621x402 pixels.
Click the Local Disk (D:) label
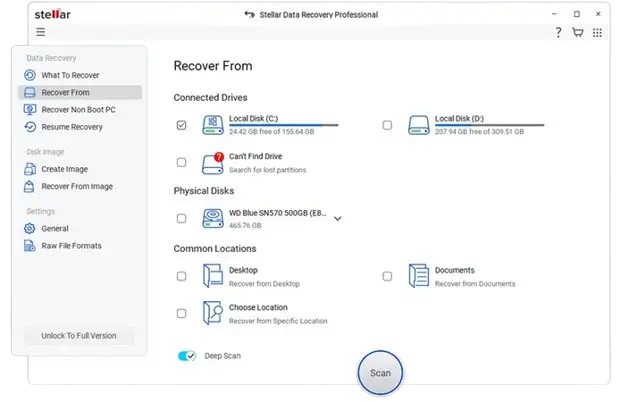[459, 118]
